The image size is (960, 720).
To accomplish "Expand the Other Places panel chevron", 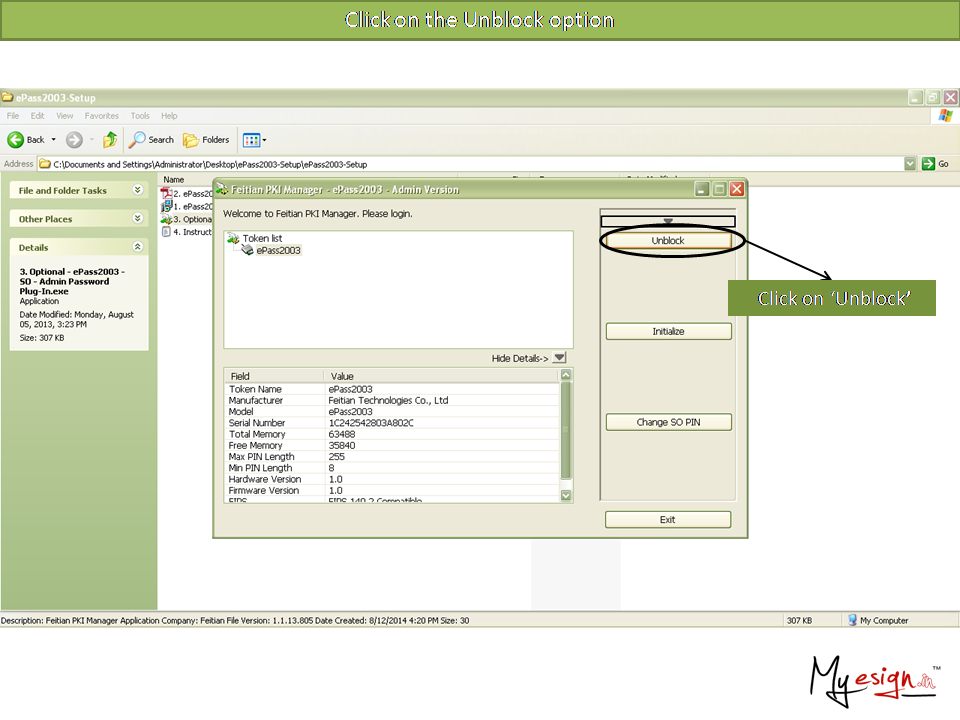I will click(137, 219).
